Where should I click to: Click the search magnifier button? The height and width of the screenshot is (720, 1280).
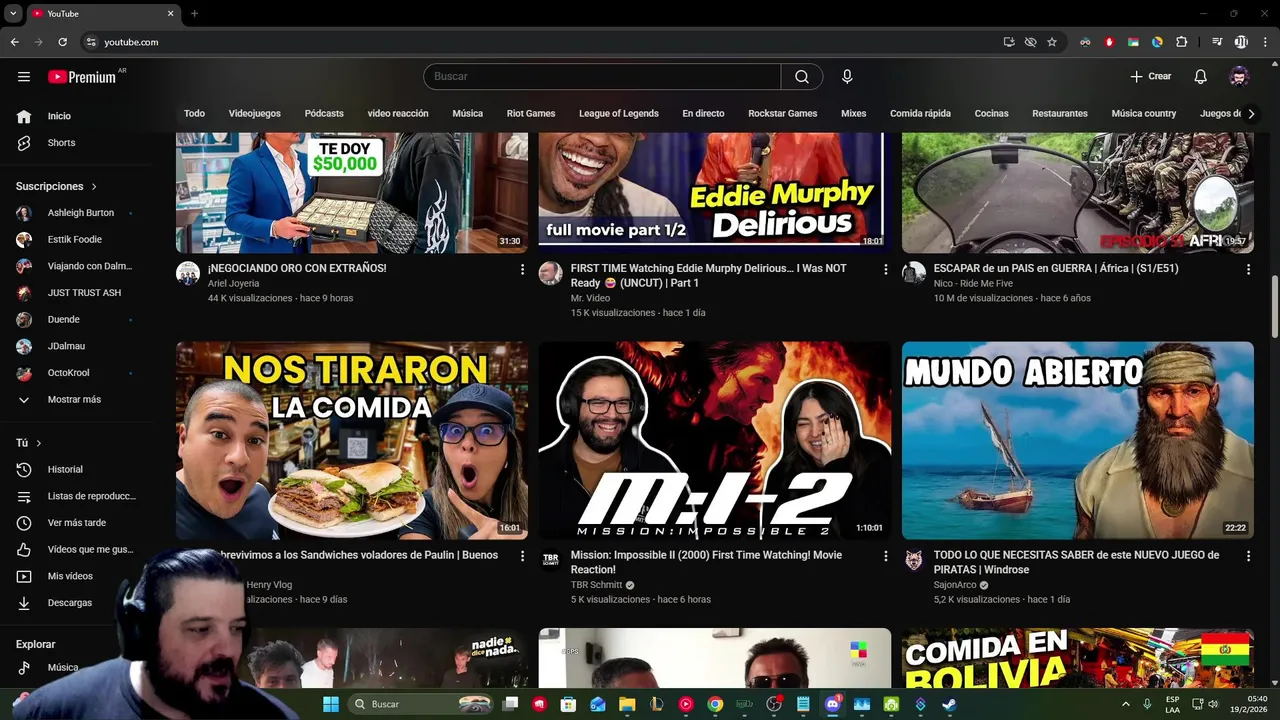(x=802, y=77)
